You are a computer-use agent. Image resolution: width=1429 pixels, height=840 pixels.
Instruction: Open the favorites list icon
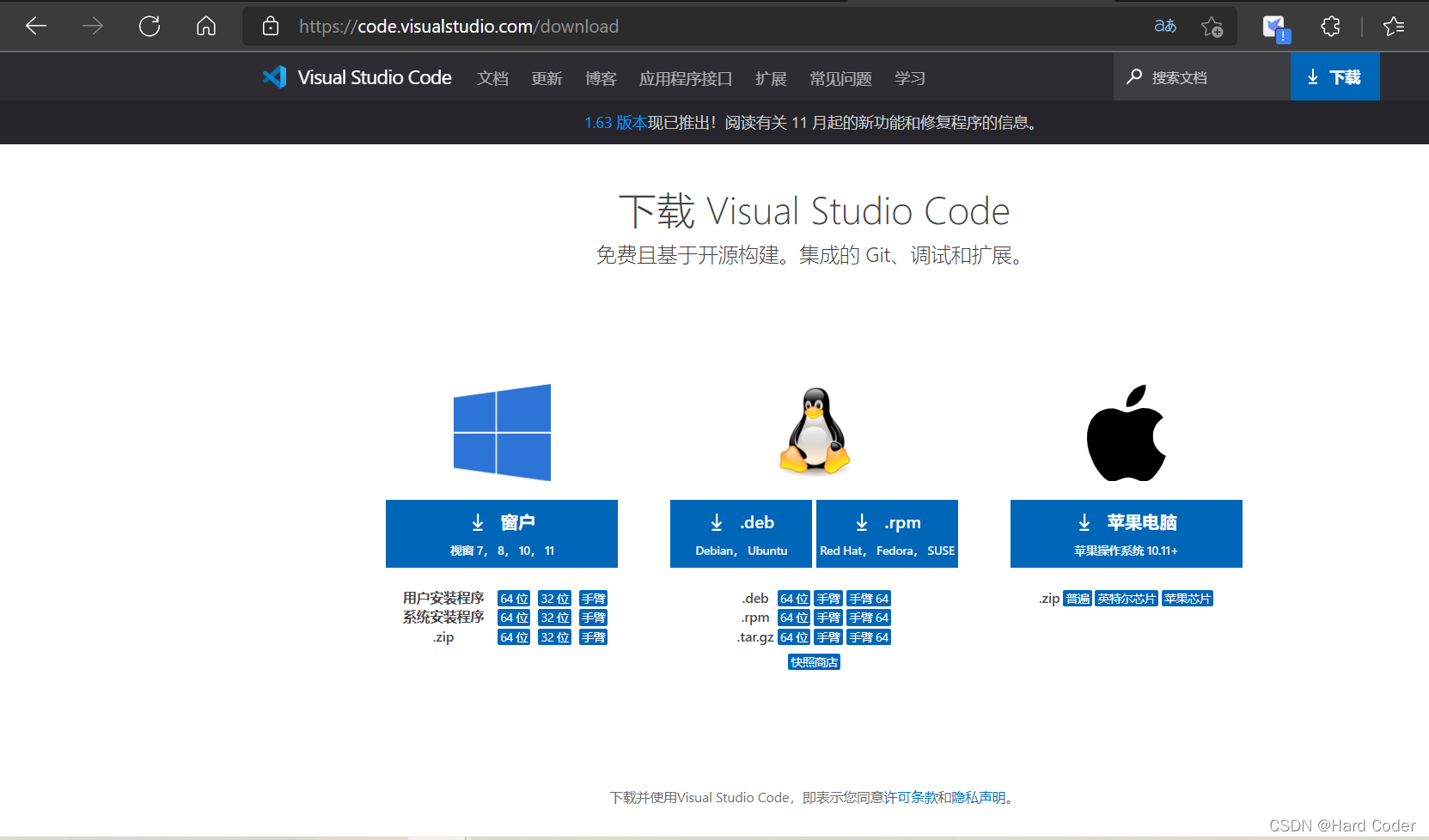1394,26
